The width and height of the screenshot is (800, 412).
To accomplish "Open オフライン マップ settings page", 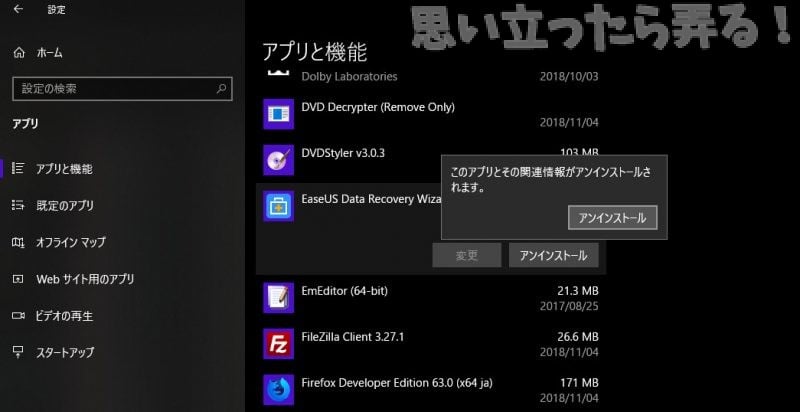I will click(70, 242).
